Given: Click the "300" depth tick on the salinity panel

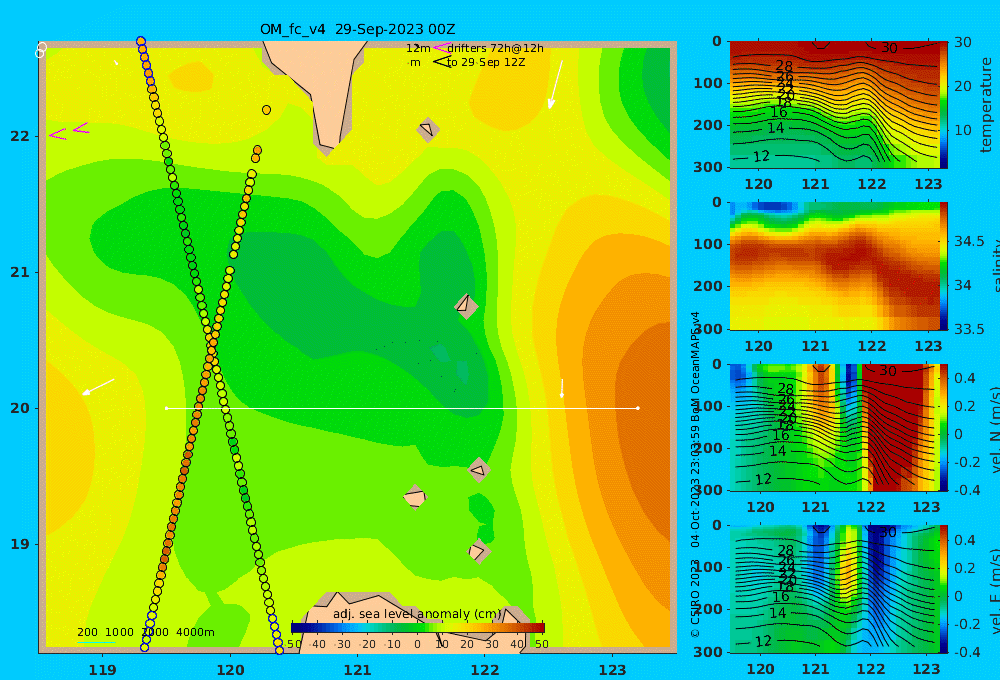Looking at the screenshot, I should 708,329.
